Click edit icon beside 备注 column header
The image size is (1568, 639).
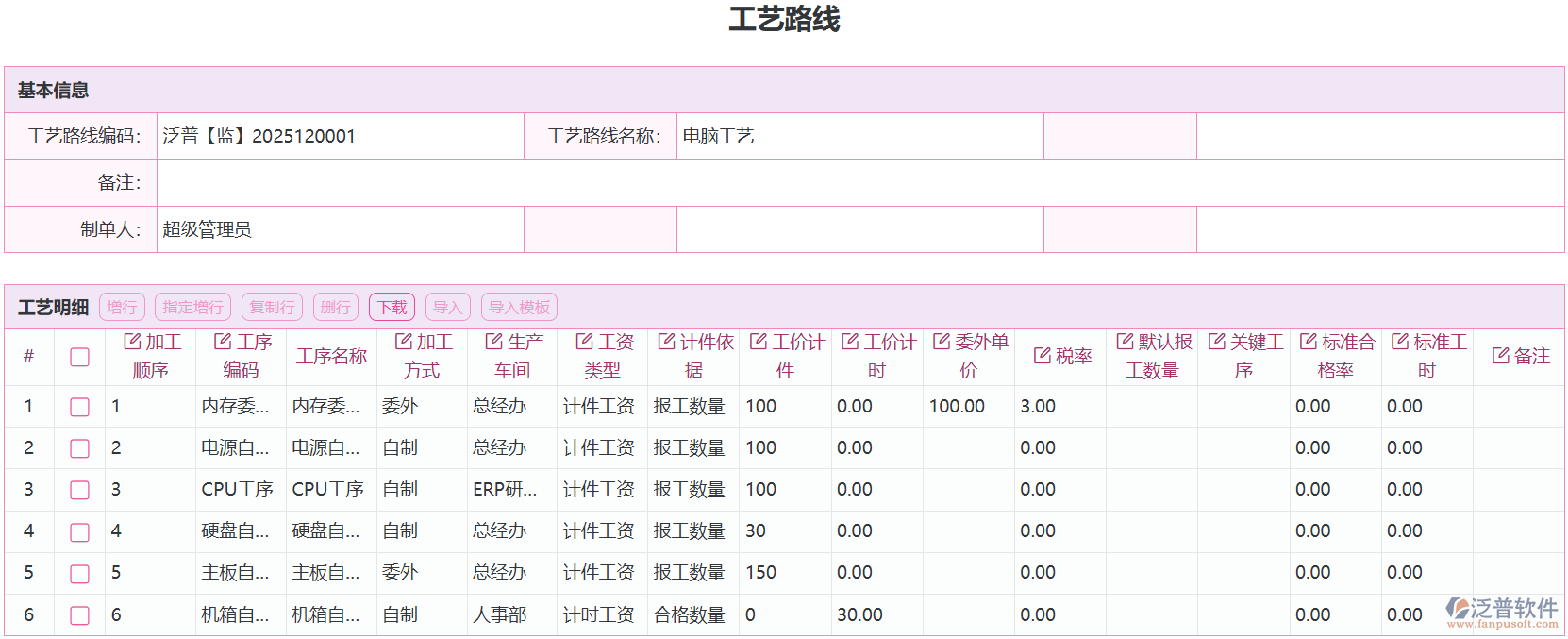pyautogui.click(x=1501, y=356)
